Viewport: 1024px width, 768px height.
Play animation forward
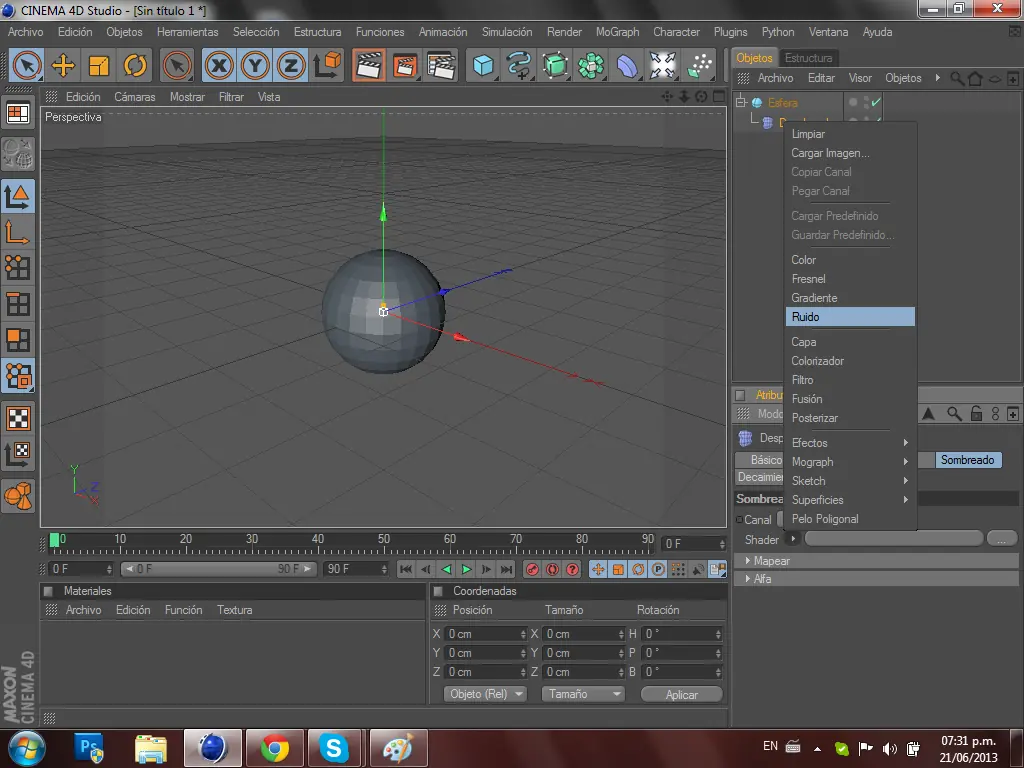tap(466, 569)
